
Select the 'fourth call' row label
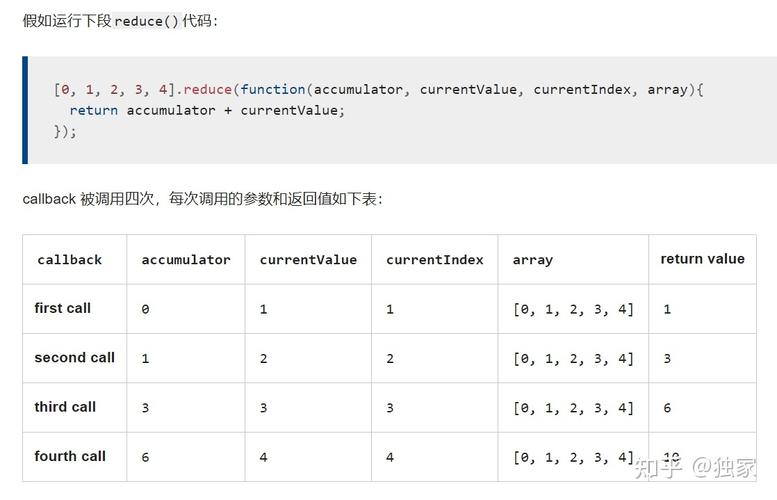pyautogui.click(x=70, y=456)
